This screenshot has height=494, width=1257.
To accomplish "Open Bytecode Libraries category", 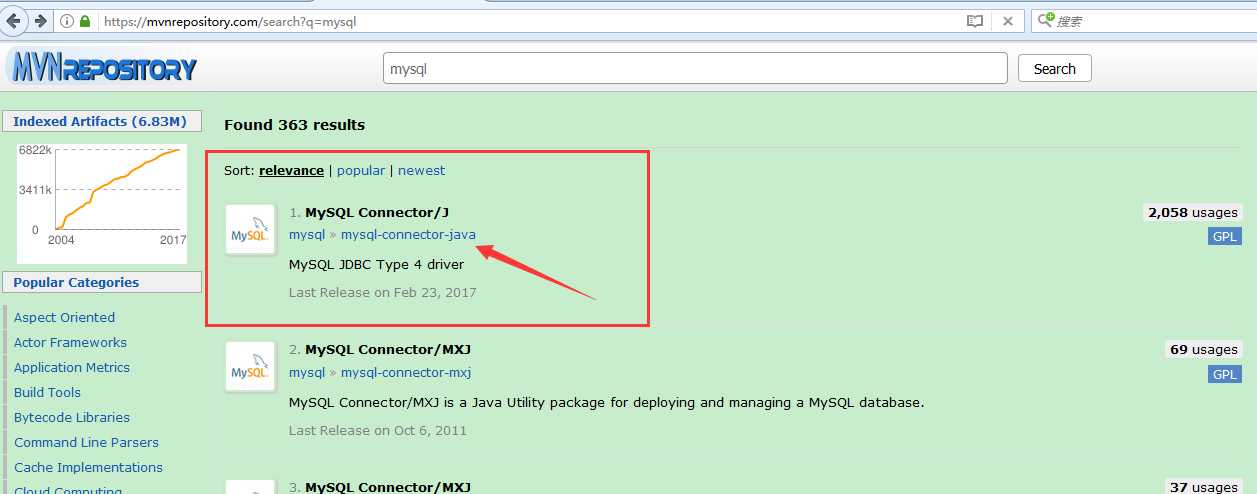I will coord(72,417).
